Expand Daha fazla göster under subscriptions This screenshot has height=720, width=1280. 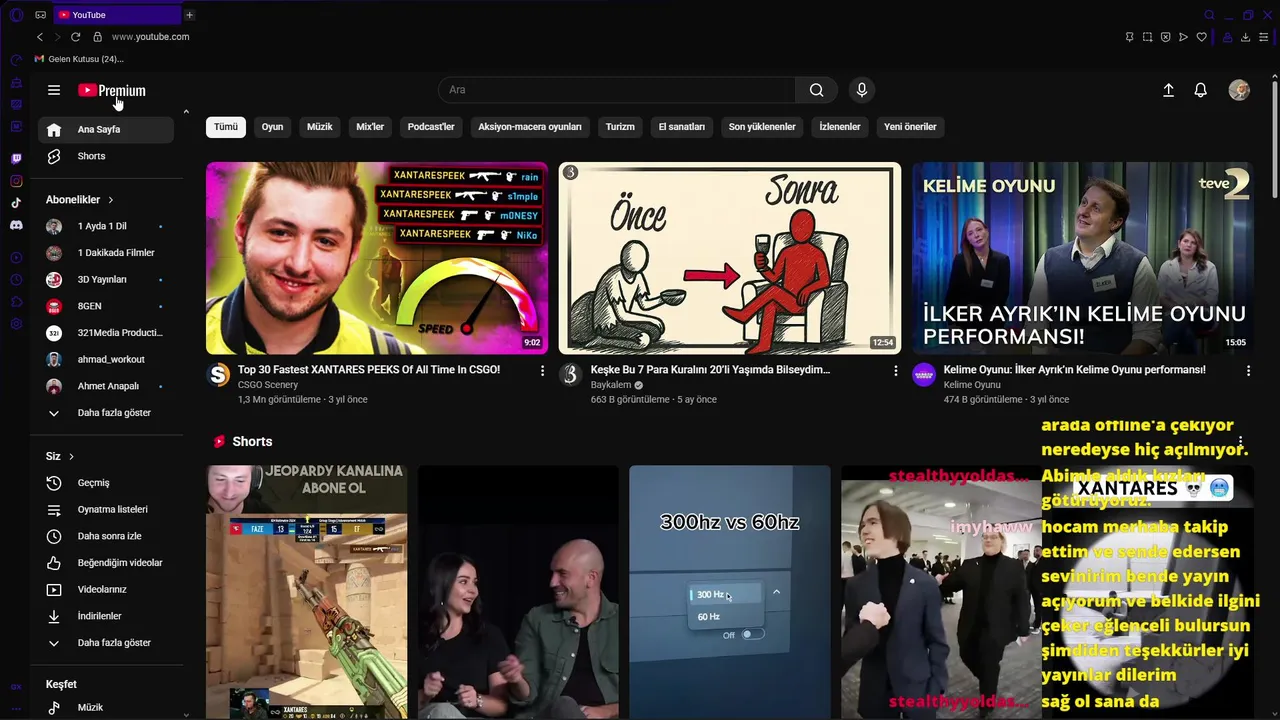tap(106, 413)
